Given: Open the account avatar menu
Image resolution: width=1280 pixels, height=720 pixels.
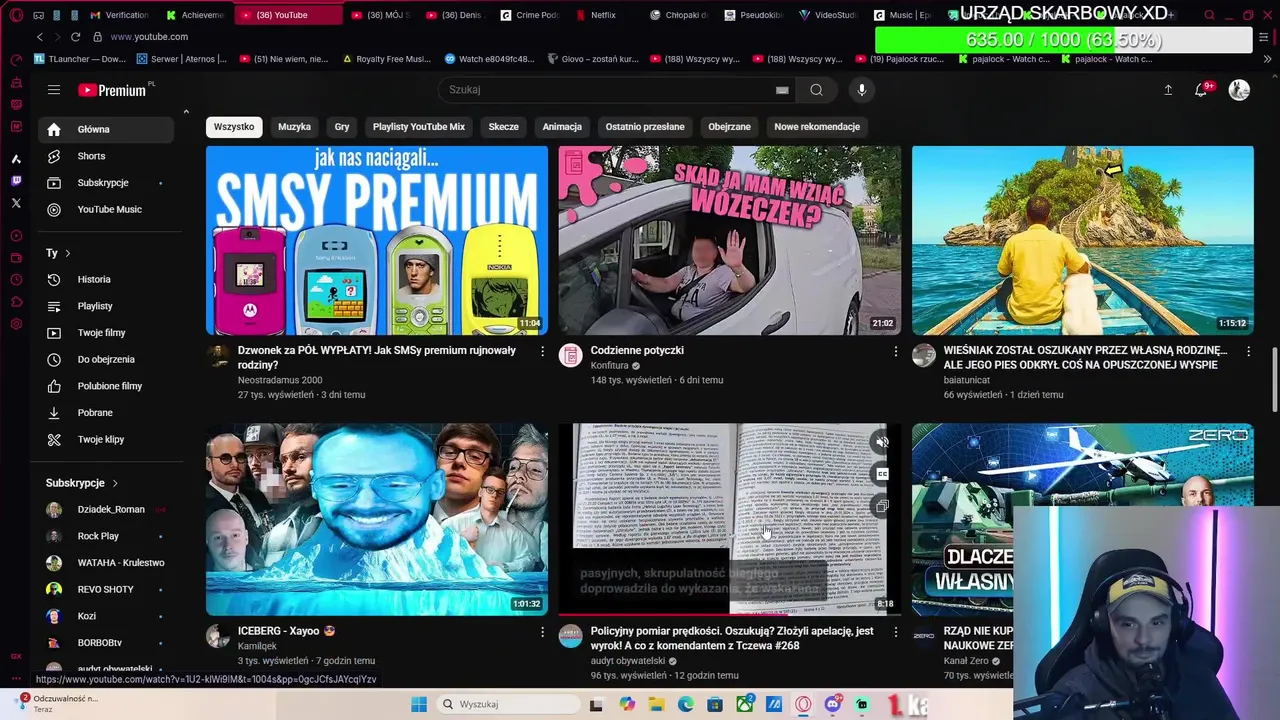Looking at the screenshot, I should click(1239, 90).
